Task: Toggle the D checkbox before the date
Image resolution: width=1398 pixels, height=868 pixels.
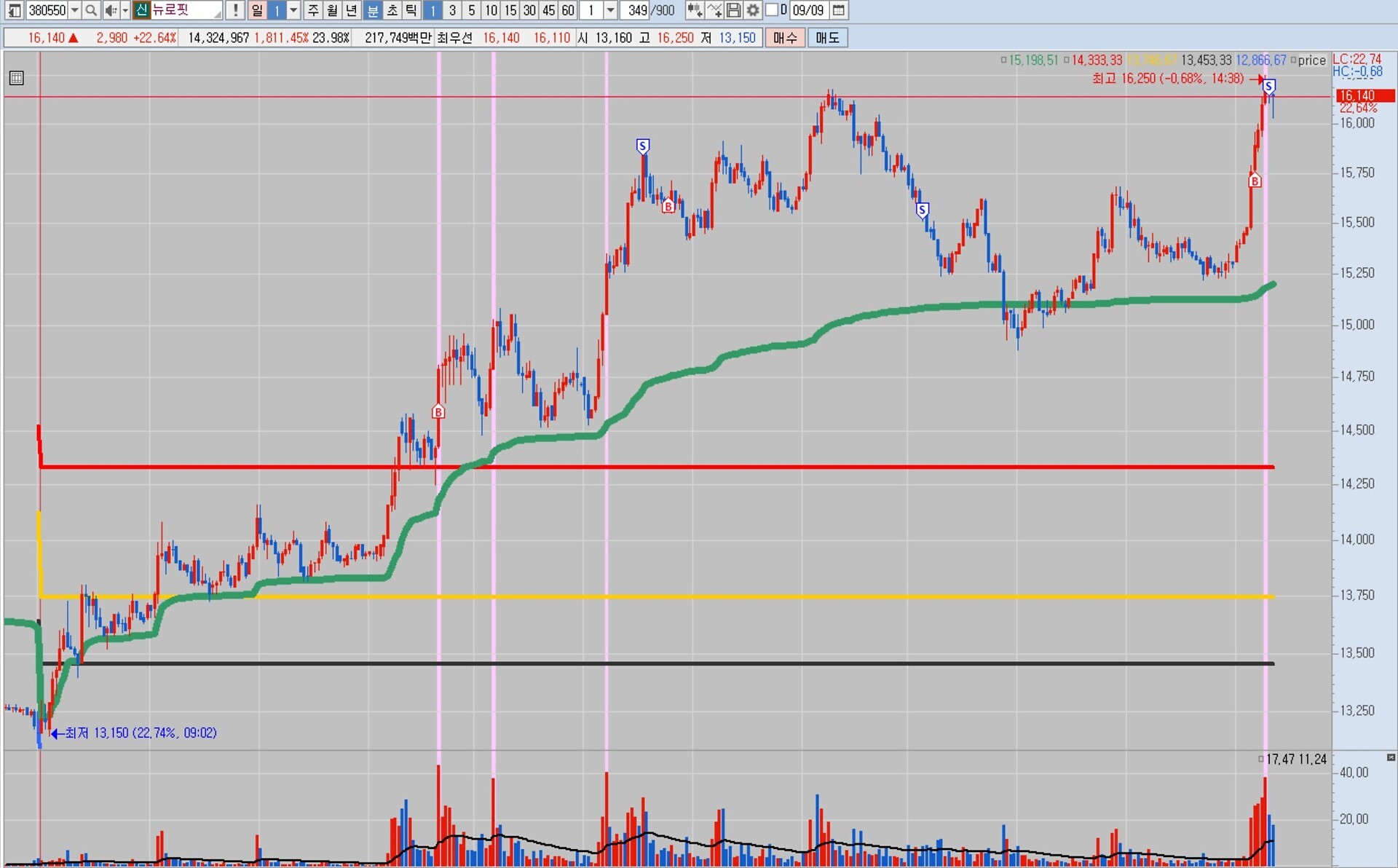Action: coord(772,10)
